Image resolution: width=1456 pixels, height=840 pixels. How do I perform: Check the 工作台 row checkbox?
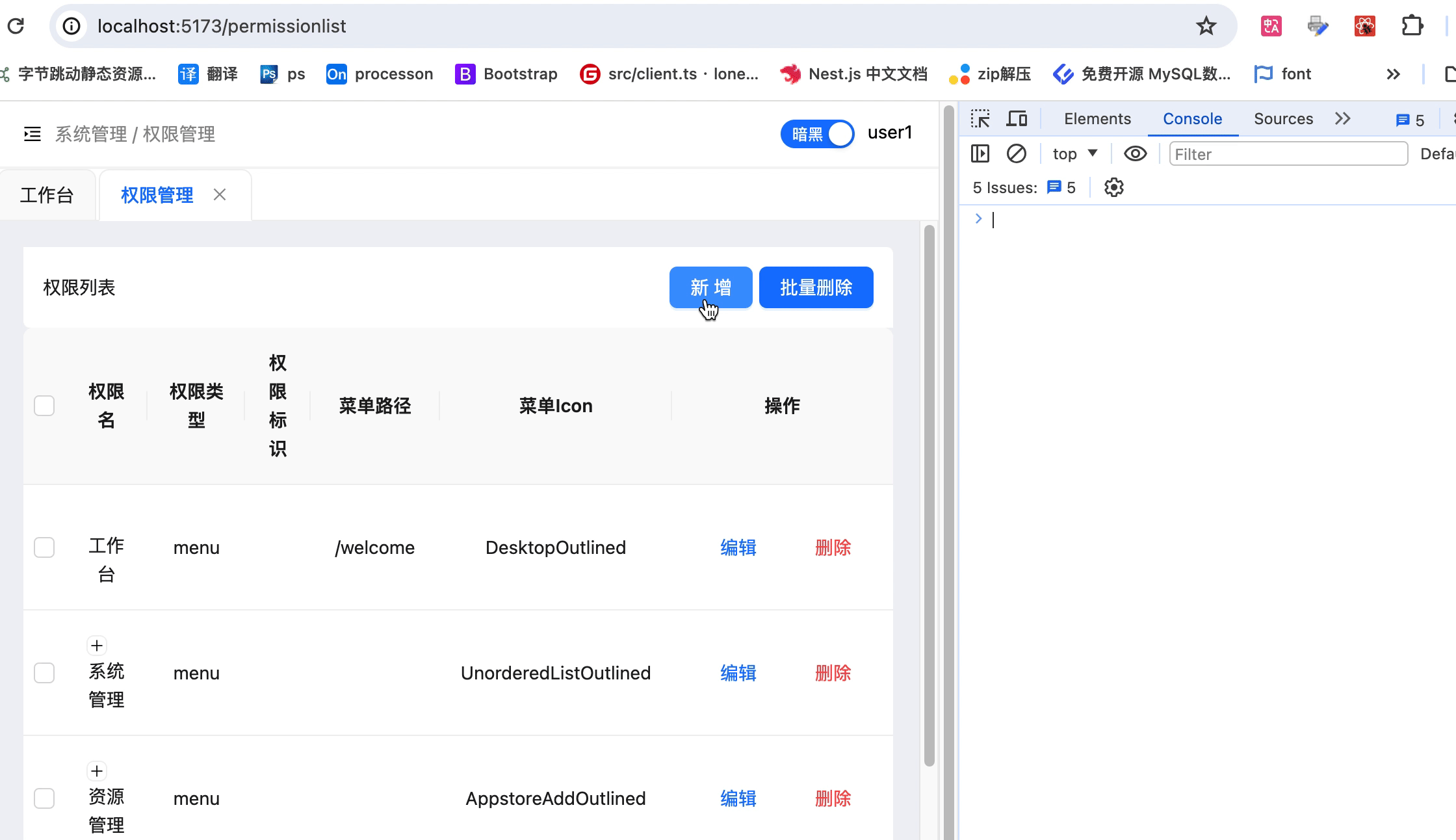tap(44, 547)
